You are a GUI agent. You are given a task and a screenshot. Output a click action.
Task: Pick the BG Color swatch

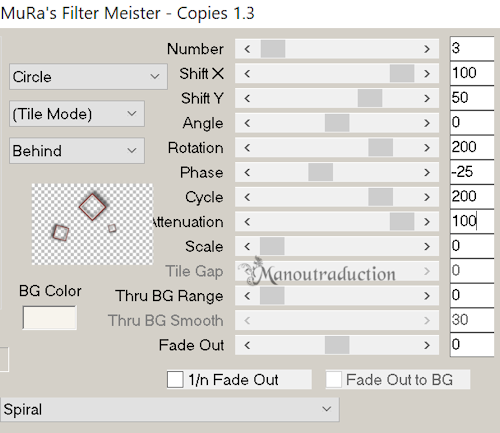[x=50, y=318]
